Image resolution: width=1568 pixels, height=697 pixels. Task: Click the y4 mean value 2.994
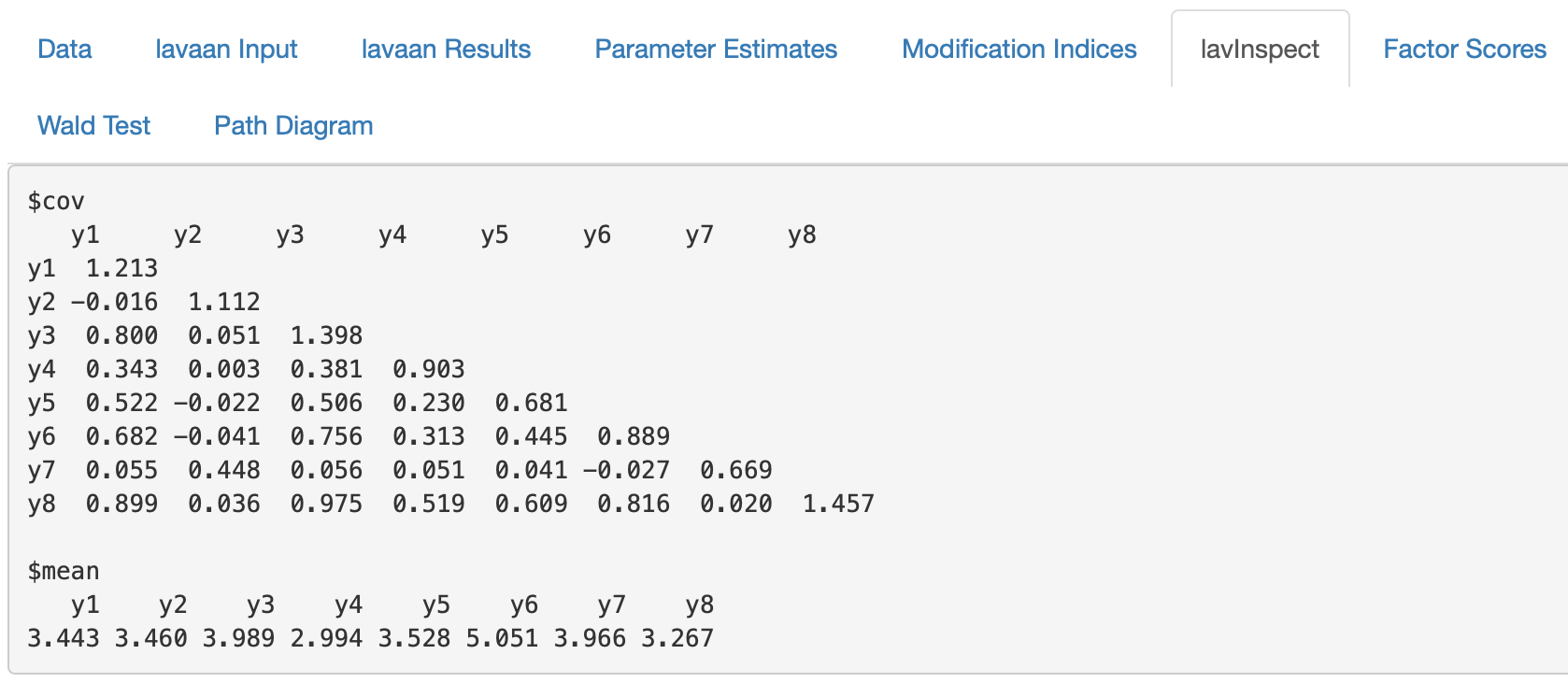[x=326, y=638]
